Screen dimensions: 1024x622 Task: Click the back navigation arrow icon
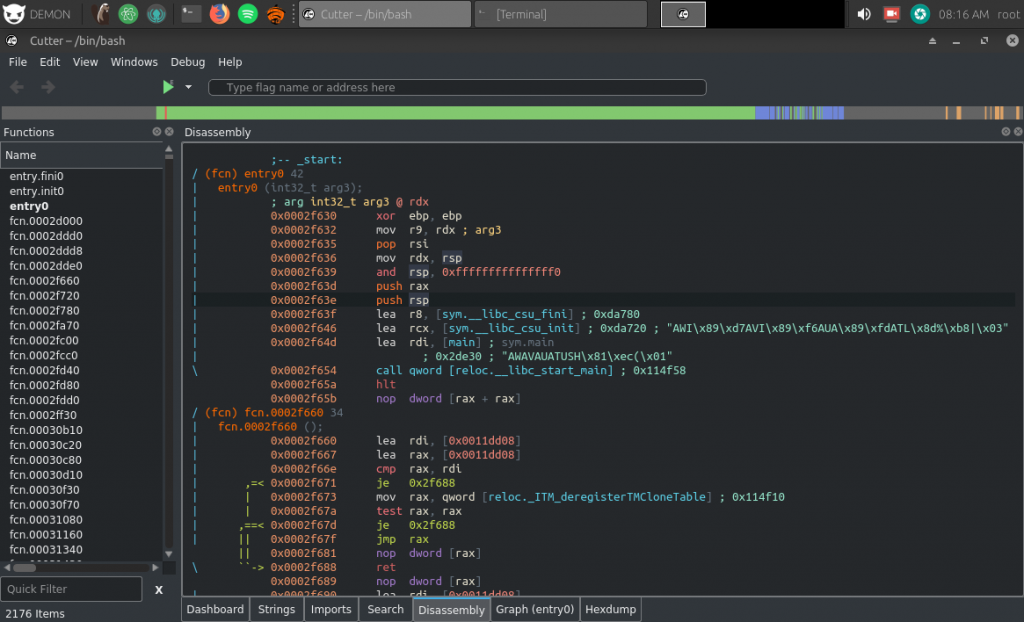pos(16,87)
